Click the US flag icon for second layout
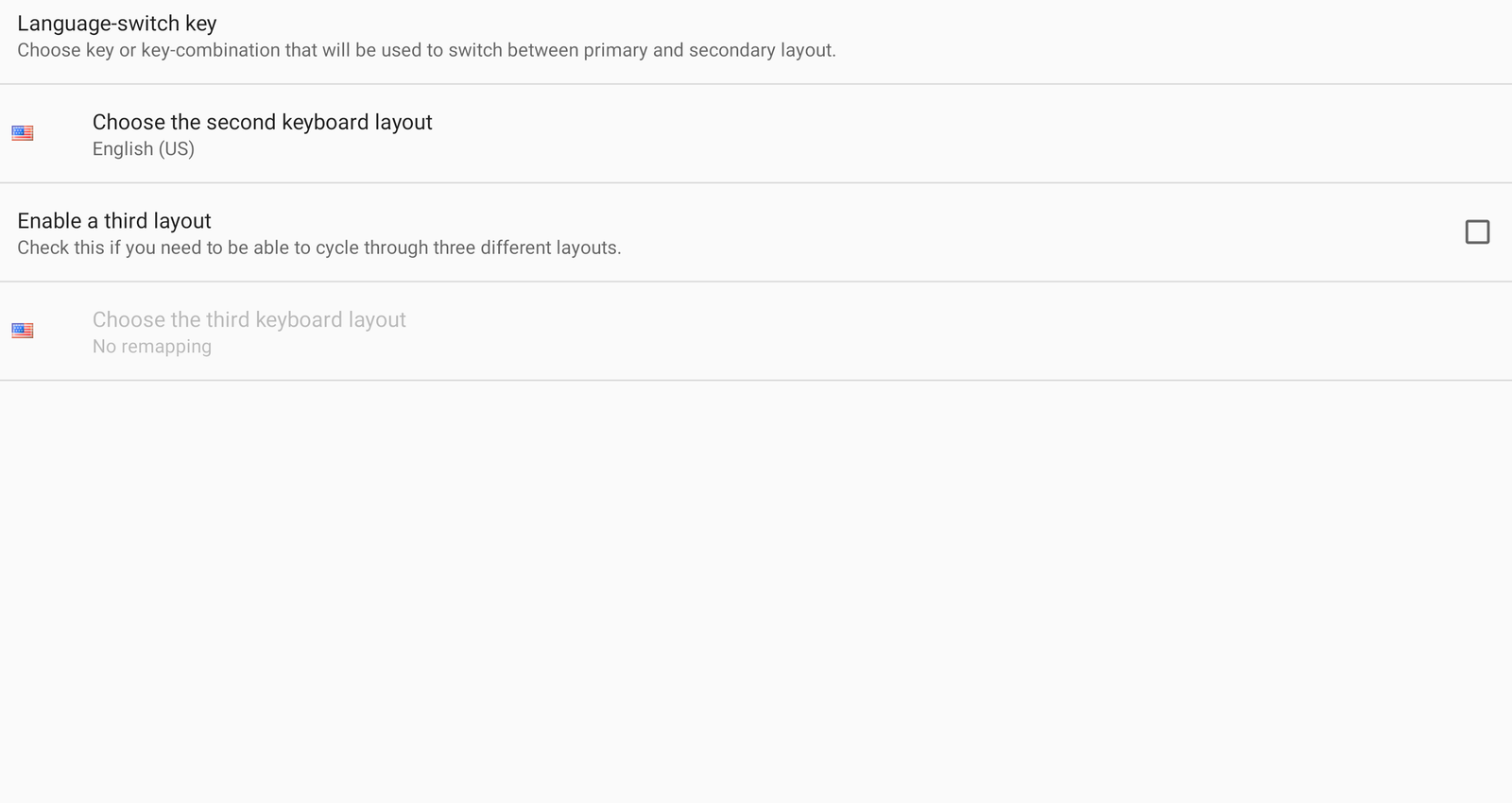This screenshot has width=1512, height=803. [23, 133]
